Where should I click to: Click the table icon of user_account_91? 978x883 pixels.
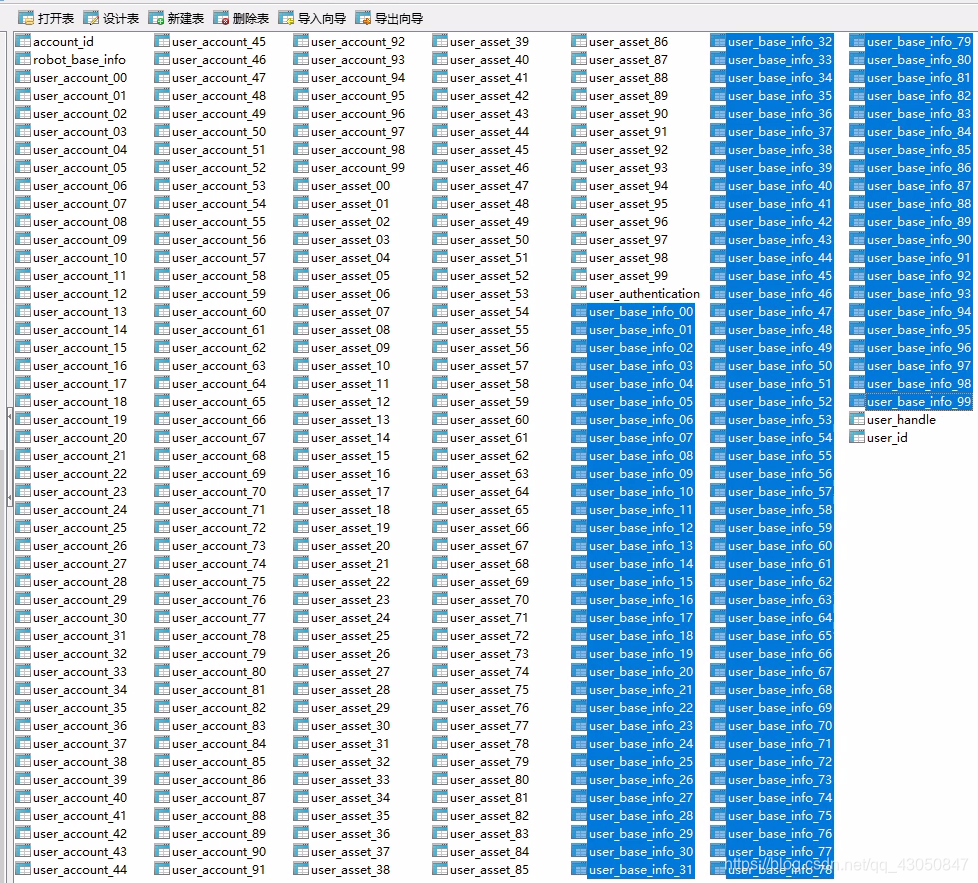(162, 870)
